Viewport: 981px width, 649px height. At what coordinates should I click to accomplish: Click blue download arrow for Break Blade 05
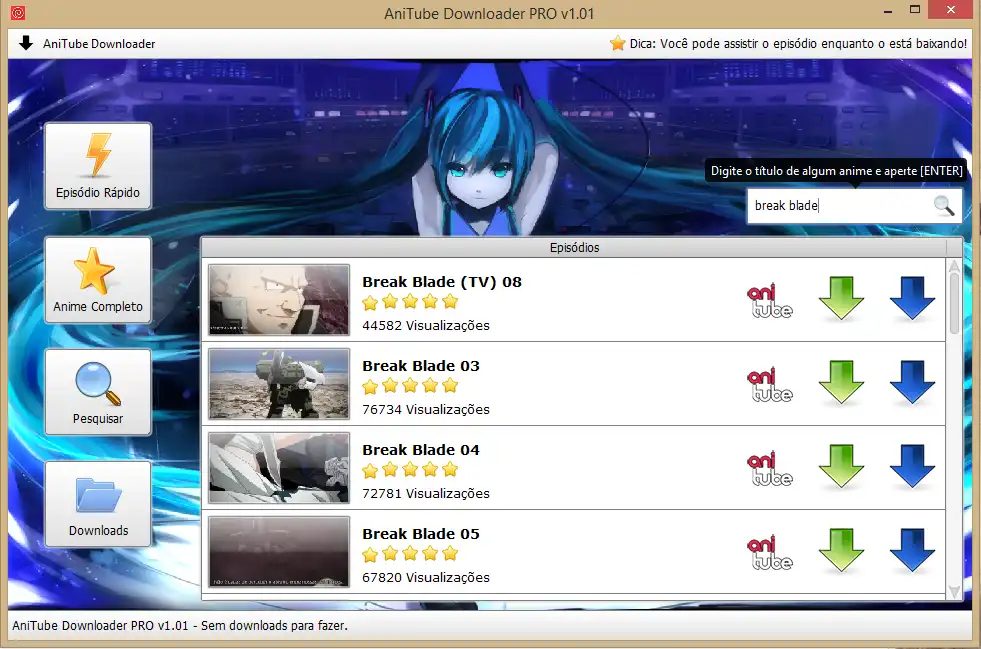(912, 550)
